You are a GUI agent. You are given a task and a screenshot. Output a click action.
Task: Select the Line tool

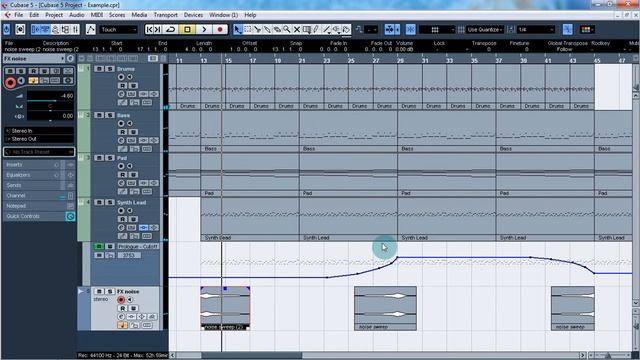pos(326,29)
